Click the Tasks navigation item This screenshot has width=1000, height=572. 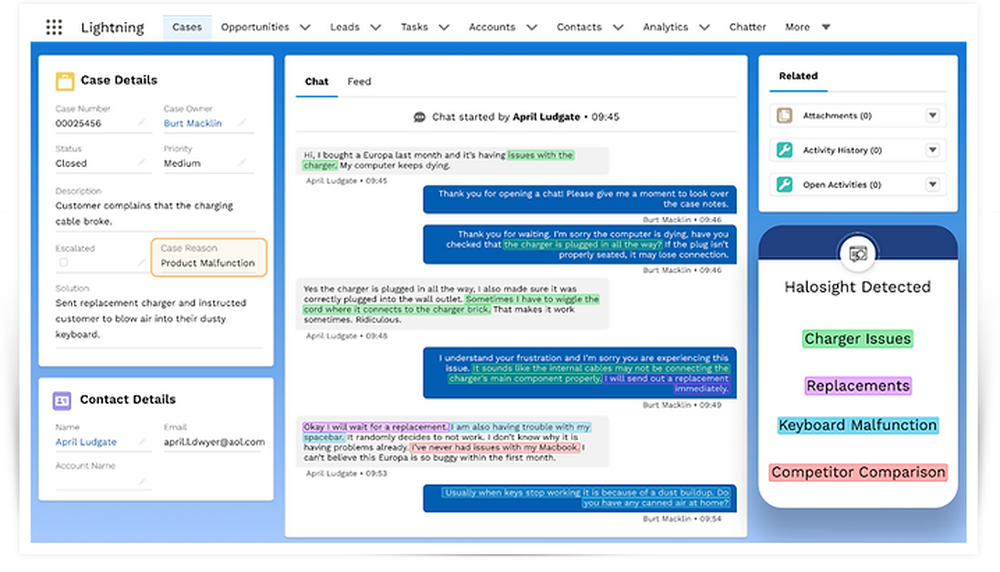(x=414, y=27)
